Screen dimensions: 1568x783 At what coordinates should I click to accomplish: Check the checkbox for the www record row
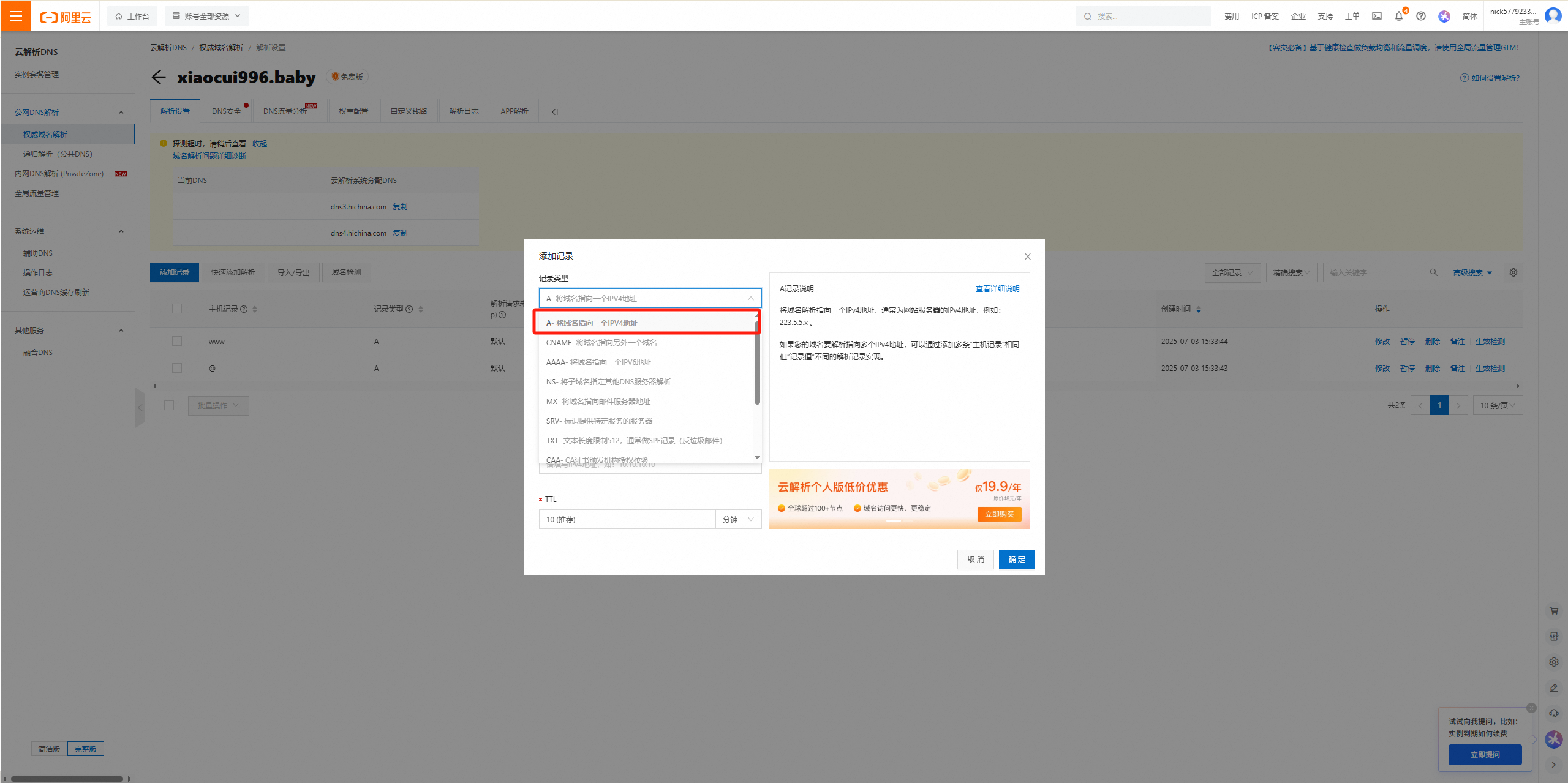tap(177, 341)
